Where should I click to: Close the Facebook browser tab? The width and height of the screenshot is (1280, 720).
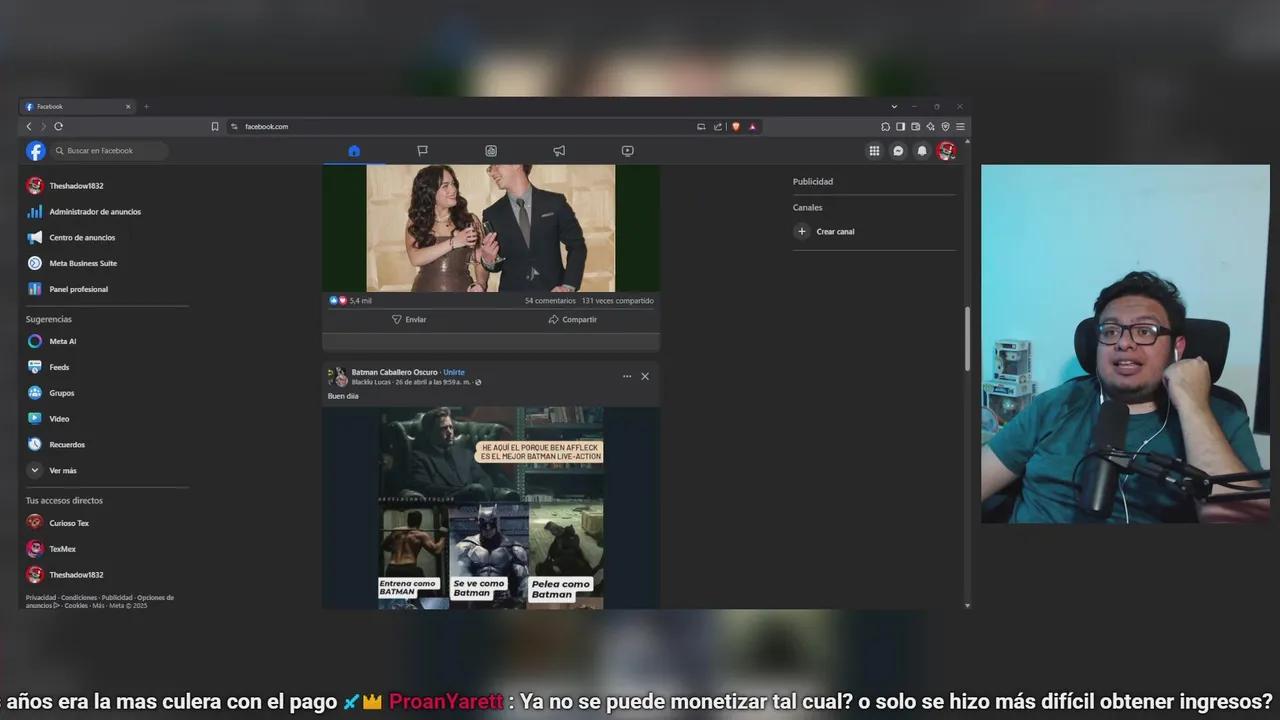(x=128, y=106)
